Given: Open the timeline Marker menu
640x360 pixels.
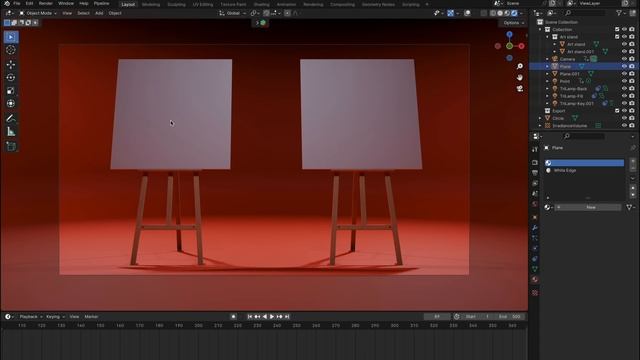Looking at the screenshot, I should [91, 317].
